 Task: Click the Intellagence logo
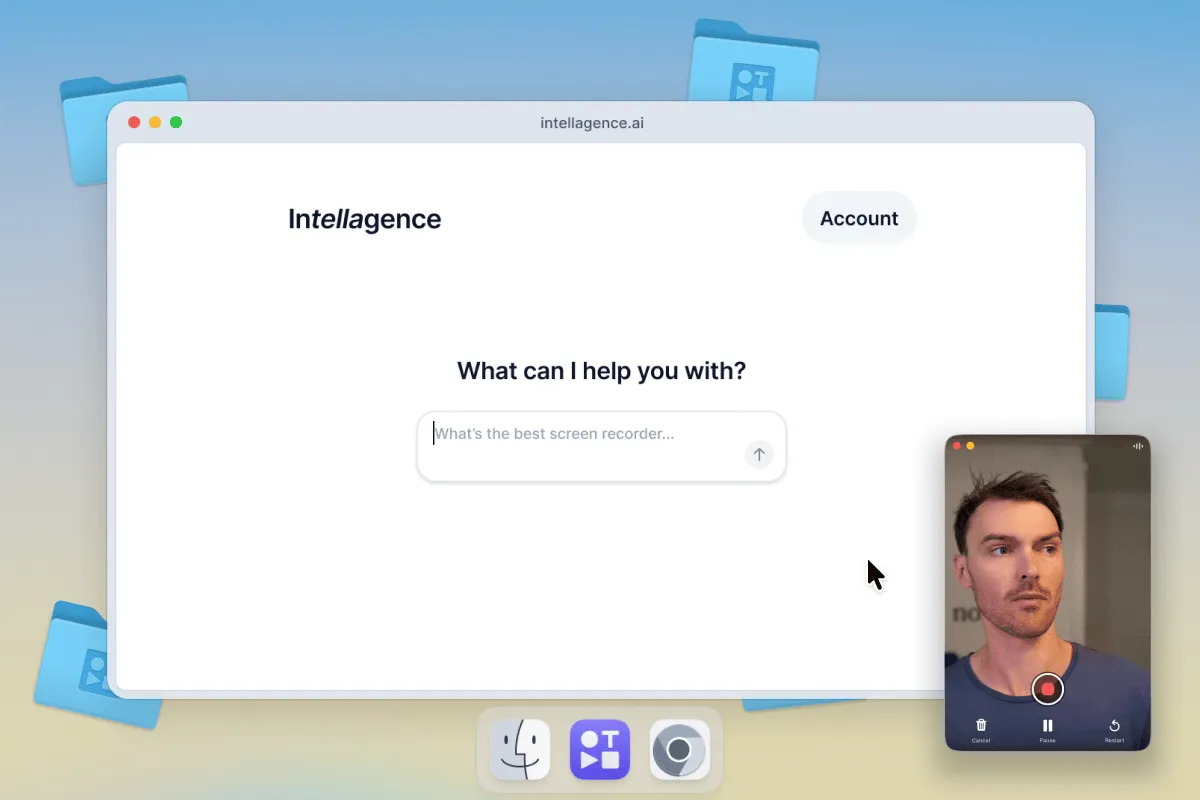[364, 218]
